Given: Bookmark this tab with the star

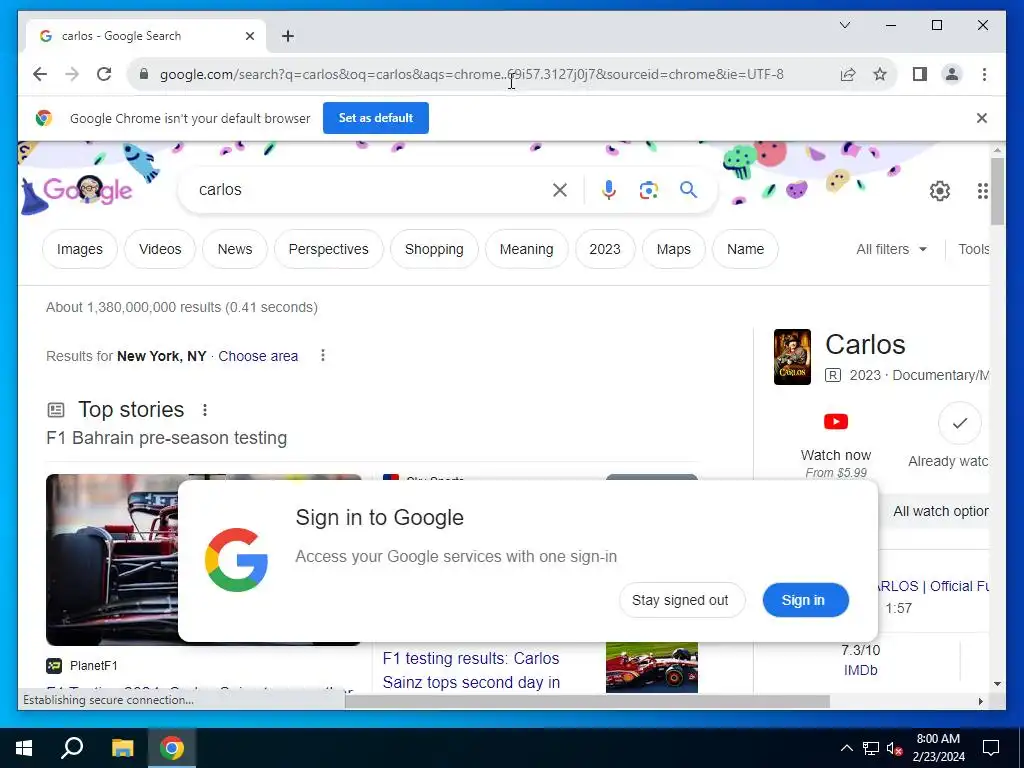Looking at the screenshot, I should (x=880, y=74).
